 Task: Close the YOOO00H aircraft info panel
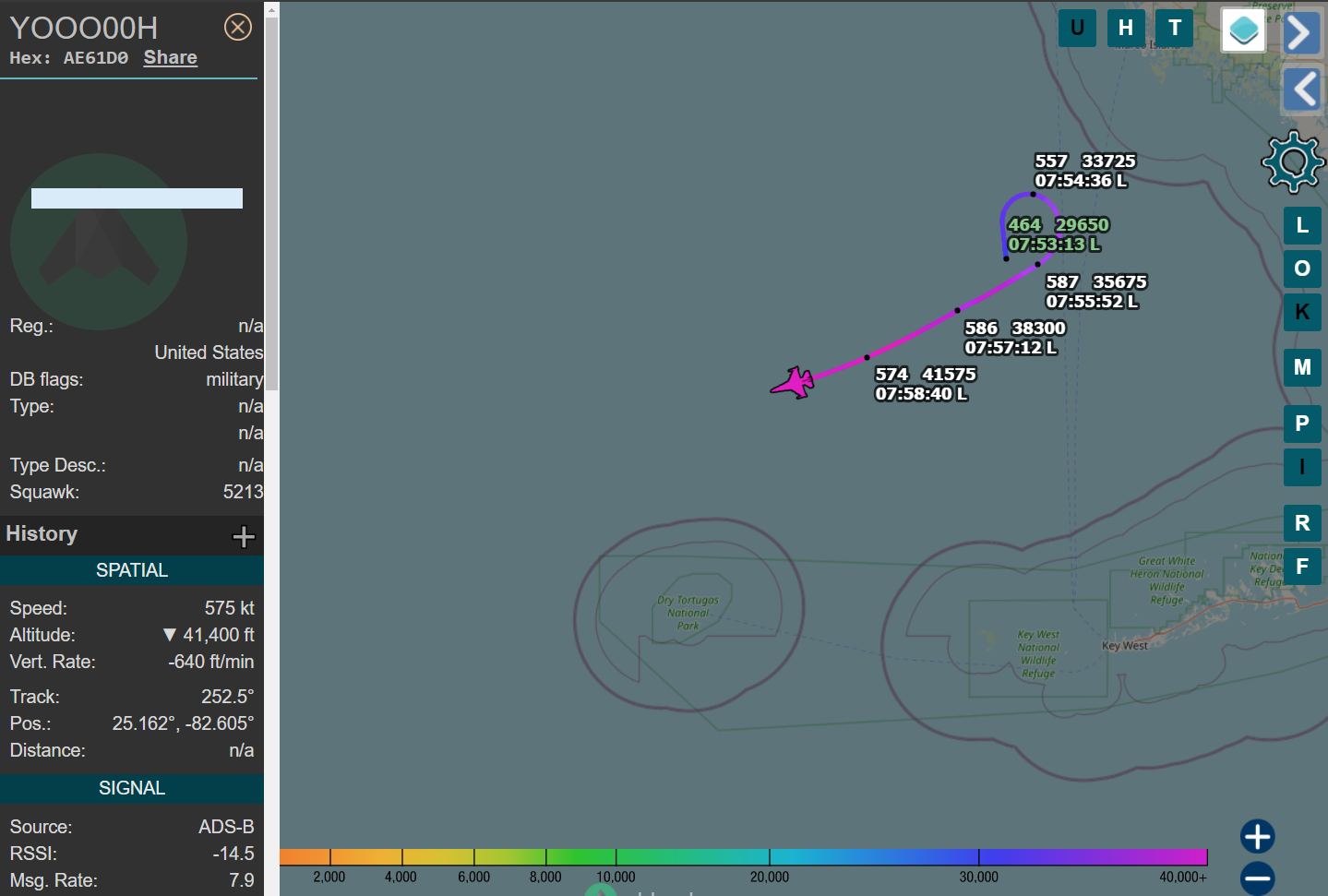[x=238, y=28]
